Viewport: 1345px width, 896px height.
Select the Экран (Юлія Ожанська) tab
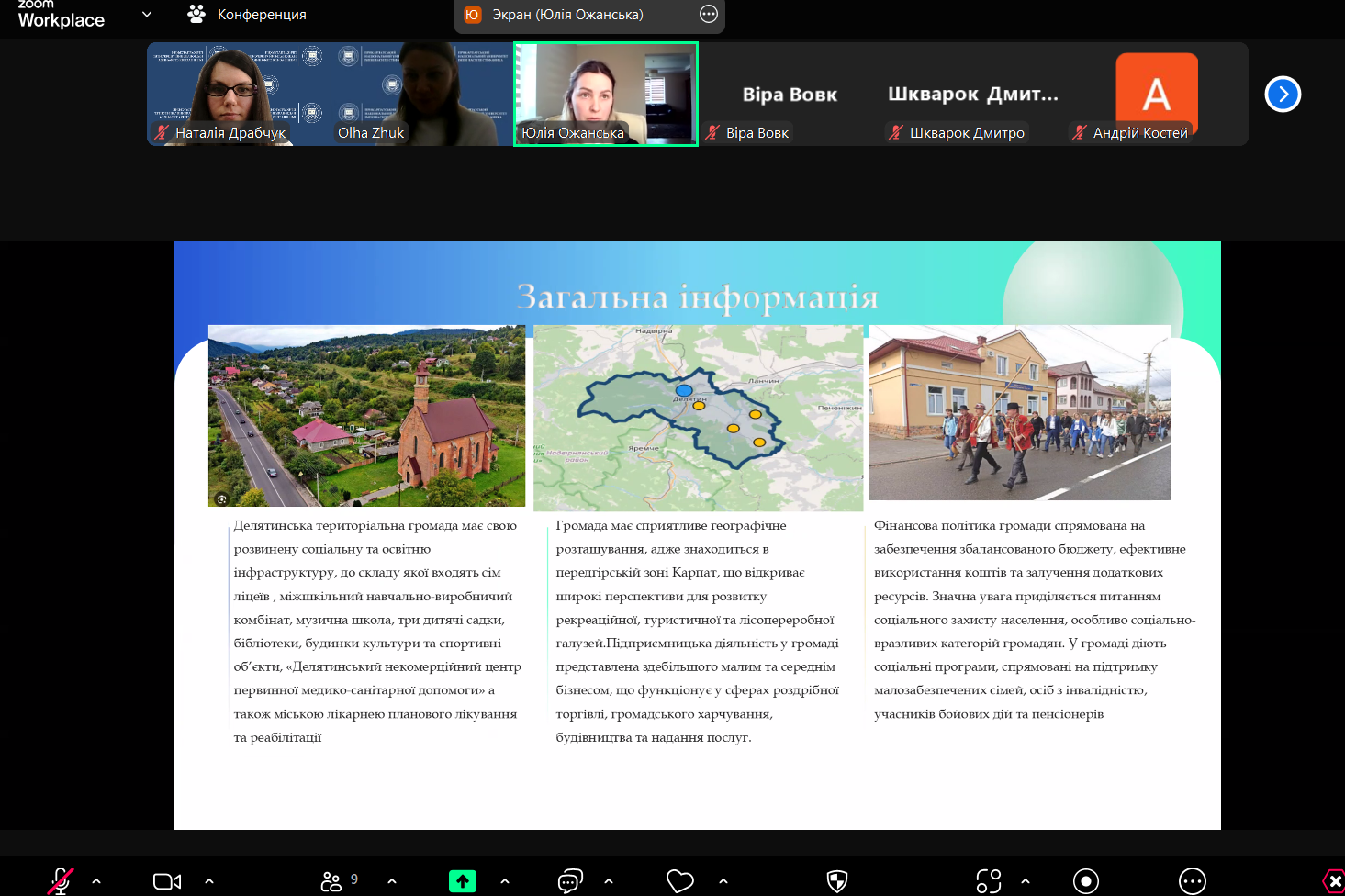pyautogui.click(x=567, y=15)
